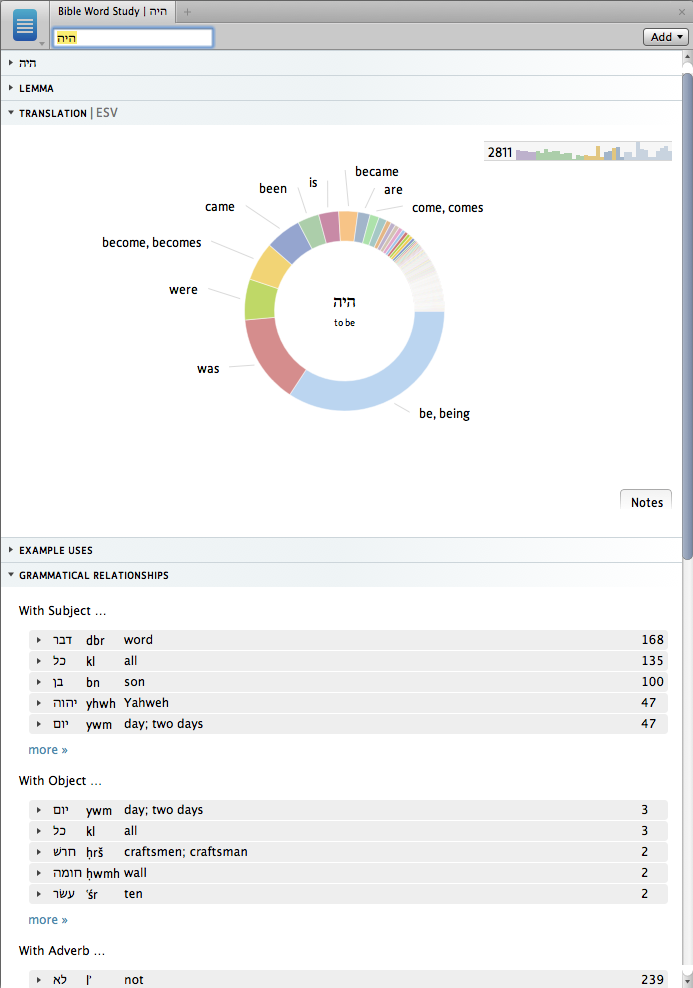The image size is (693, 988).
Task: Click the 'With Subject …' heading
Action: pyautogui.click(x=62, y=611)
